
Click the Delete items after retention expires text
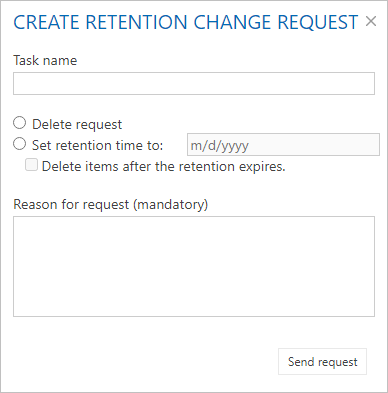pos(163,166)
